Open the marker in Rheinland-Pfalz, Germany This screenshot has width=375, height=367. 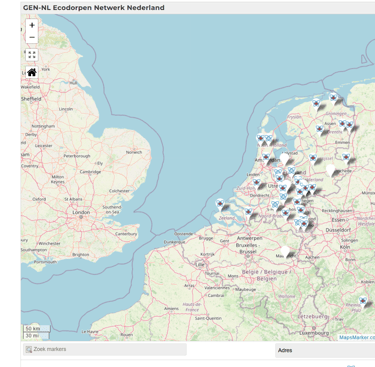(x=363, y=302)
